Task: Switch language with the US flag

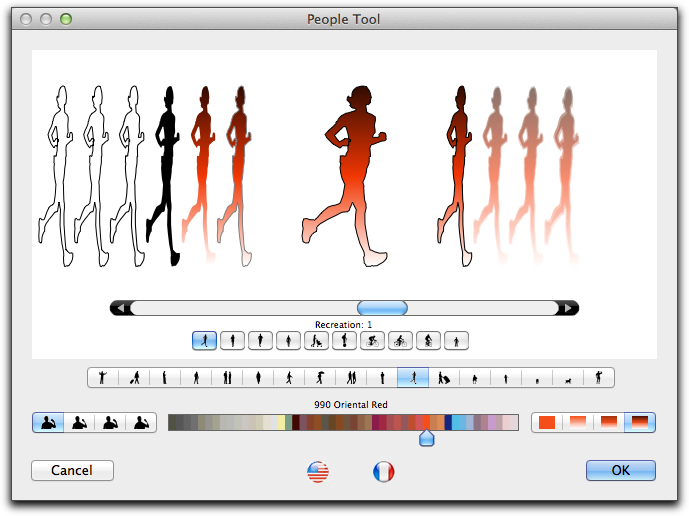Action: pyautogui.click(x=318, y=472)
